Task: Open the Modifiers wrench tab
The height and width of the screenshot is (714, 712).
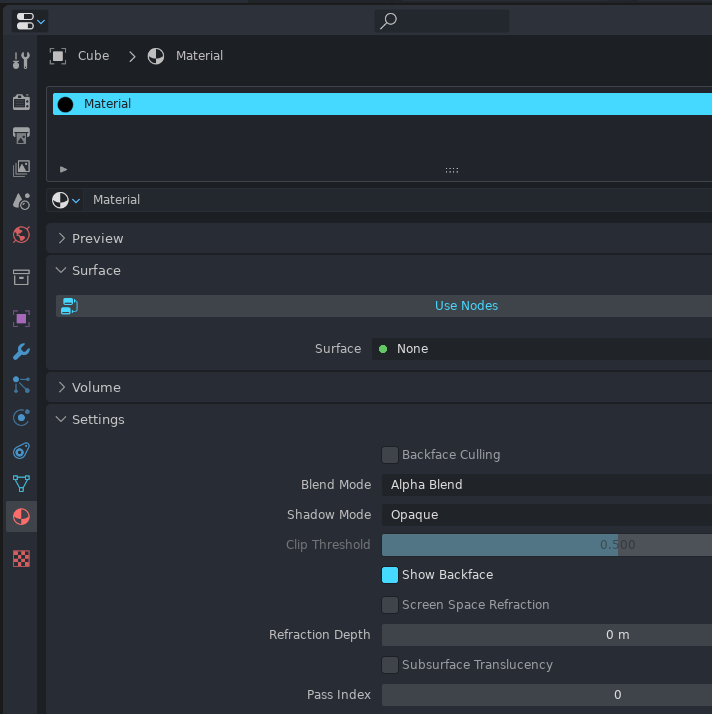Action: [x=21, y=352]
